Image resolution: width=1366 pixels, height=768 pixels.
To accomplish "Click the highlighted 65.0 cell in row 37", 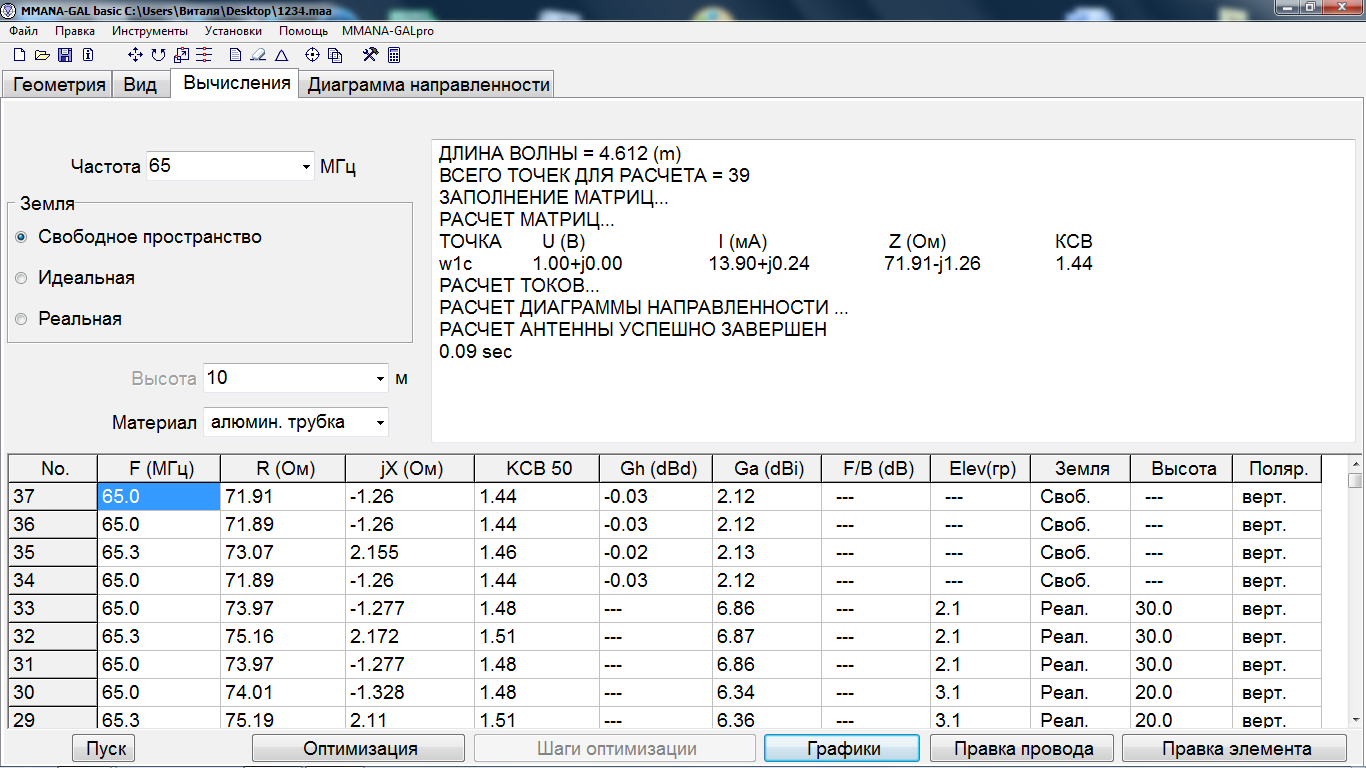I will click(159, 497).
